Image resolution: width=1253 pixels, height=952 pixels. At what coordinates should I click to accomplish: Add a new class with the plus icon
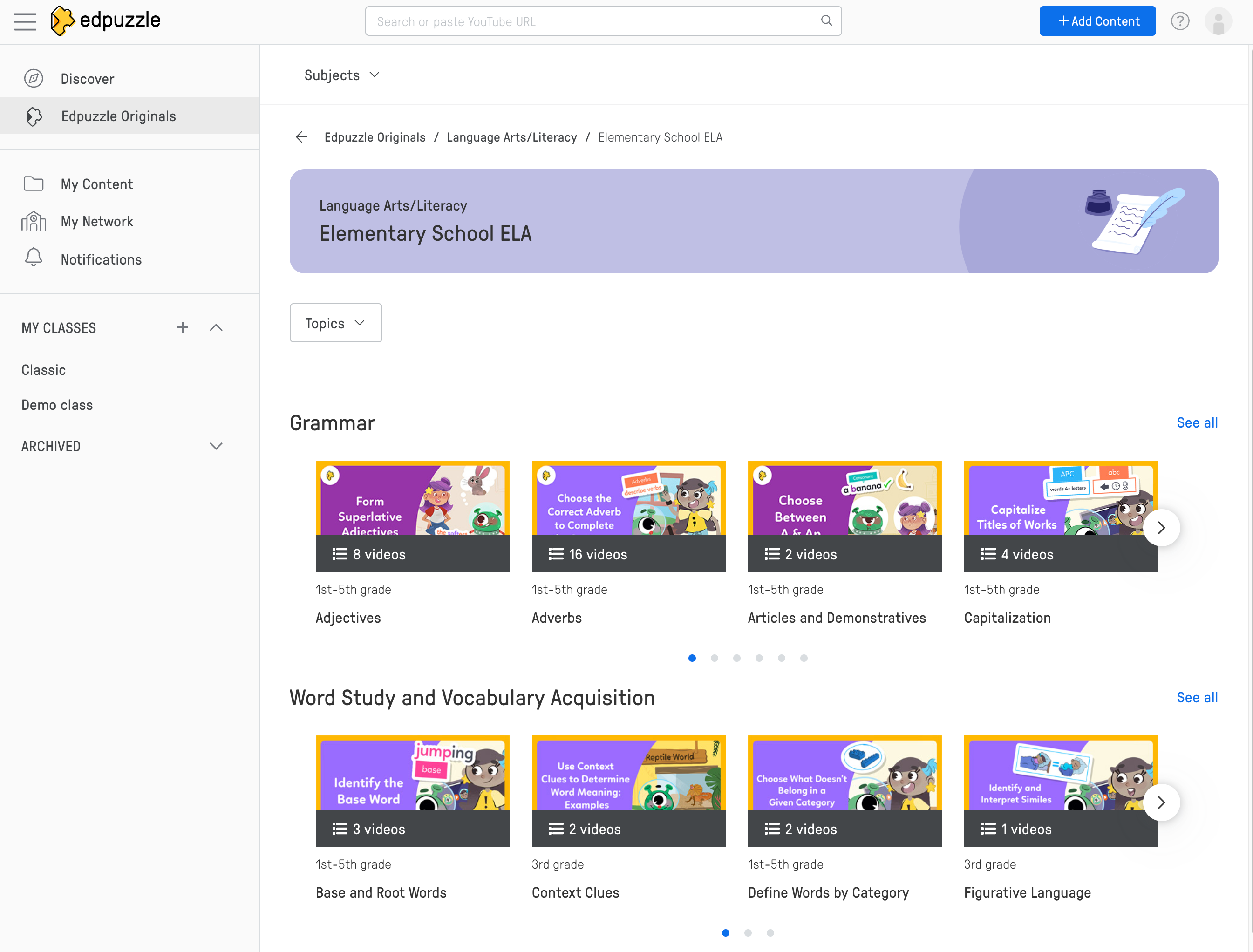tap(182, 327)
